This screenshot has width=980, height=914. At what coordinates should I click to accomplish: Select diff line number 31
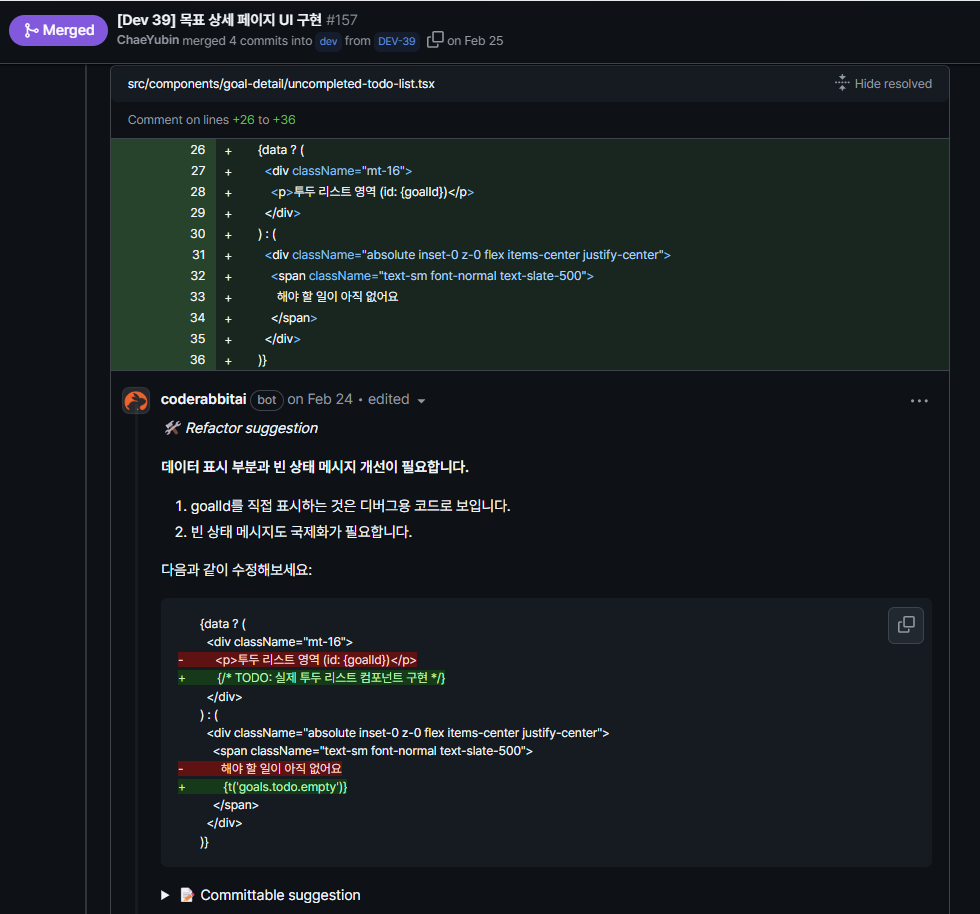[197, 255]
